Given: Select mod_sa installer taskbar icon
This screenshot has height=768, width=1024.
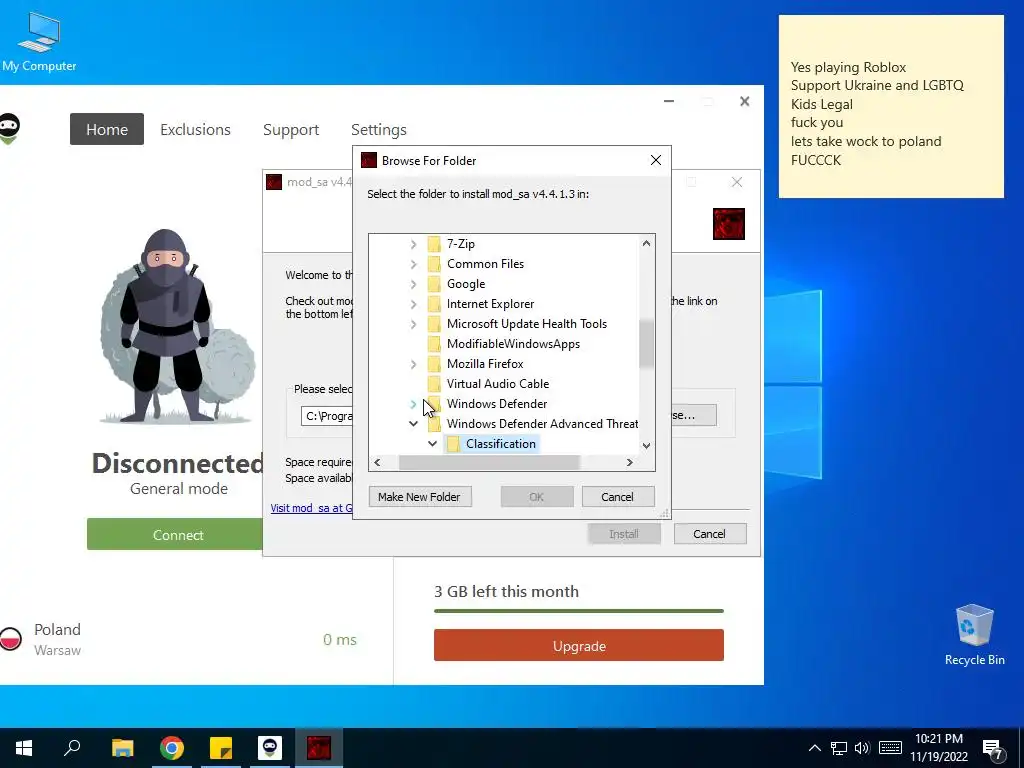Looking at the screenshot, I should click(x=319, y=748).
